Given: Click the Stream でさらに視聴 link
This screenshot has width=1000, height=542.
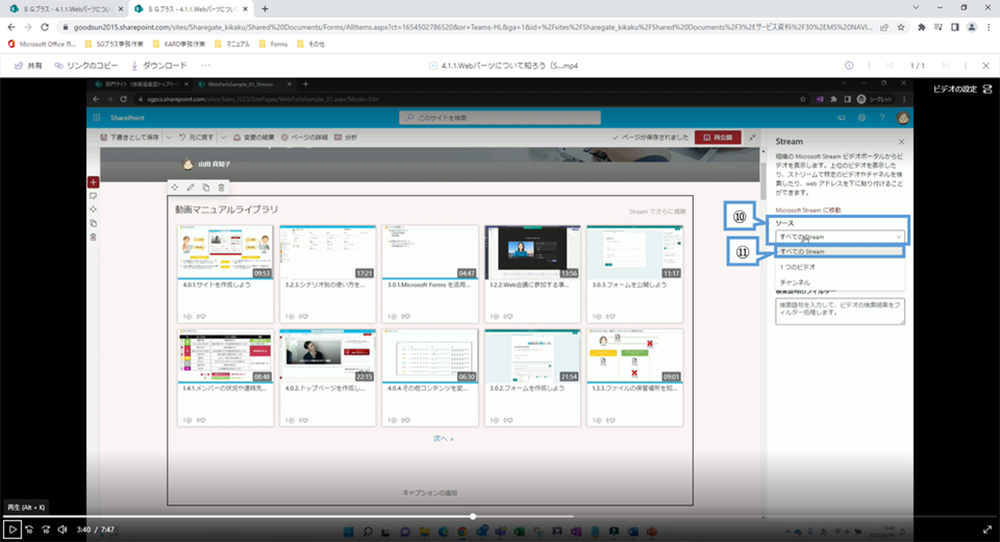Looking at the screenshot, I should click(657, 212).
